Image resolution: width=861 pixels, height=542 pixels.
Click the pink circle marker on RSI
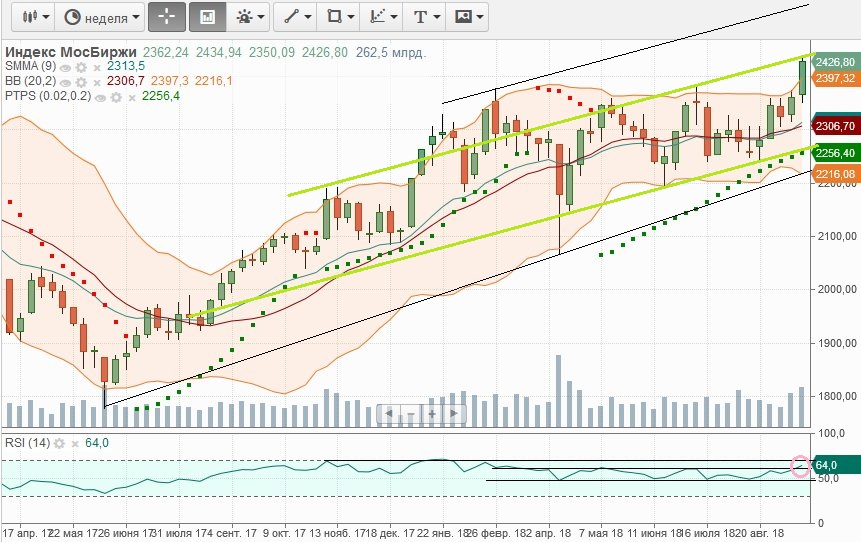point(801,466)
